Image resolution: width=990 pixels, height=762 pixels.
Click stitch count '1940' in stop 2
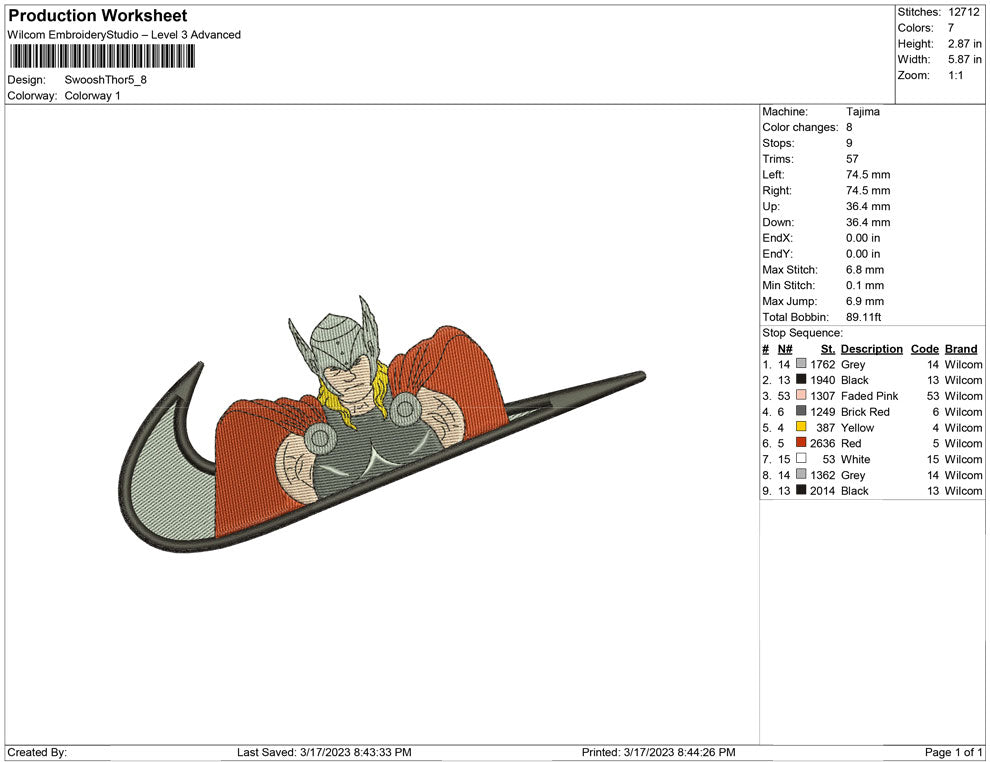click(x=823, y=380)
